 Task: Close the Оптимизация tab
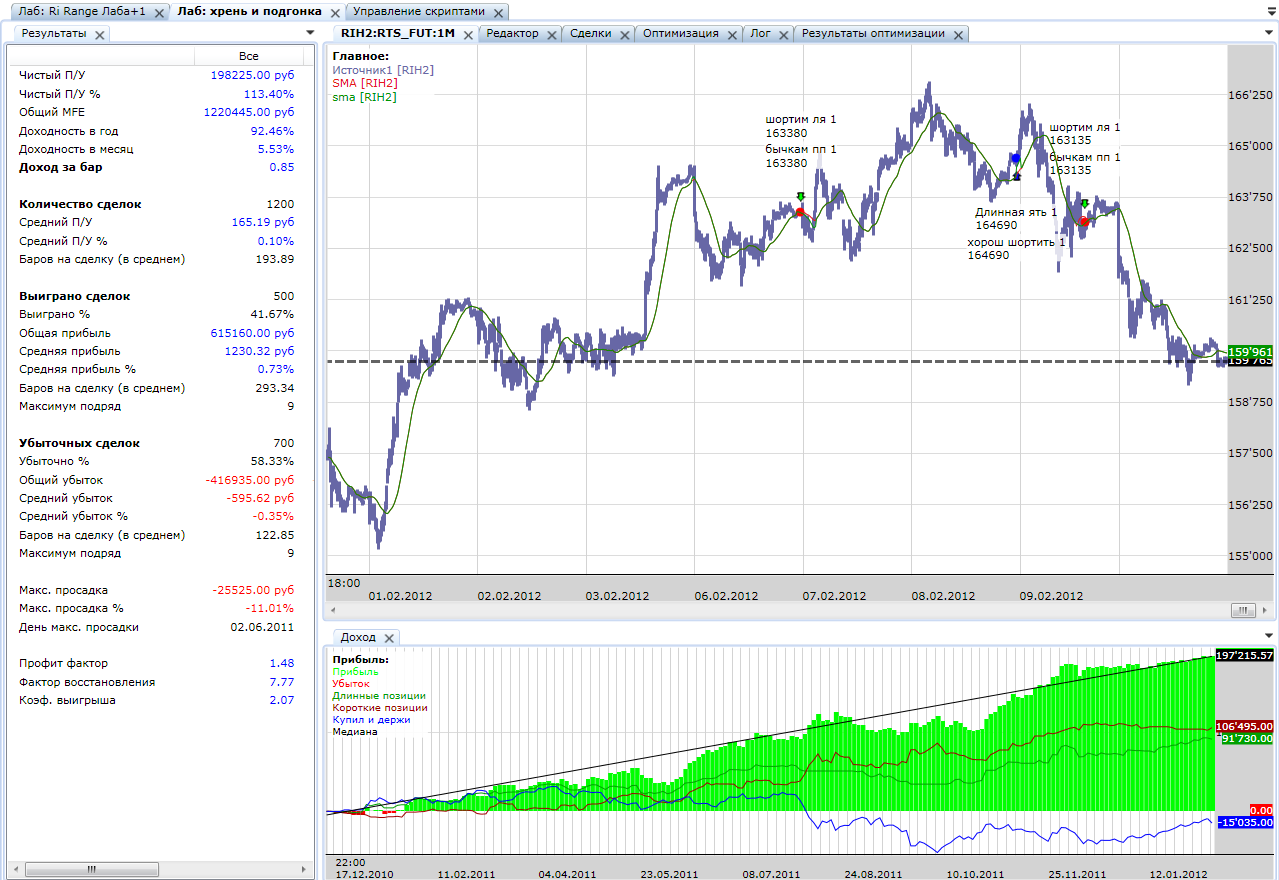(732, 34)
